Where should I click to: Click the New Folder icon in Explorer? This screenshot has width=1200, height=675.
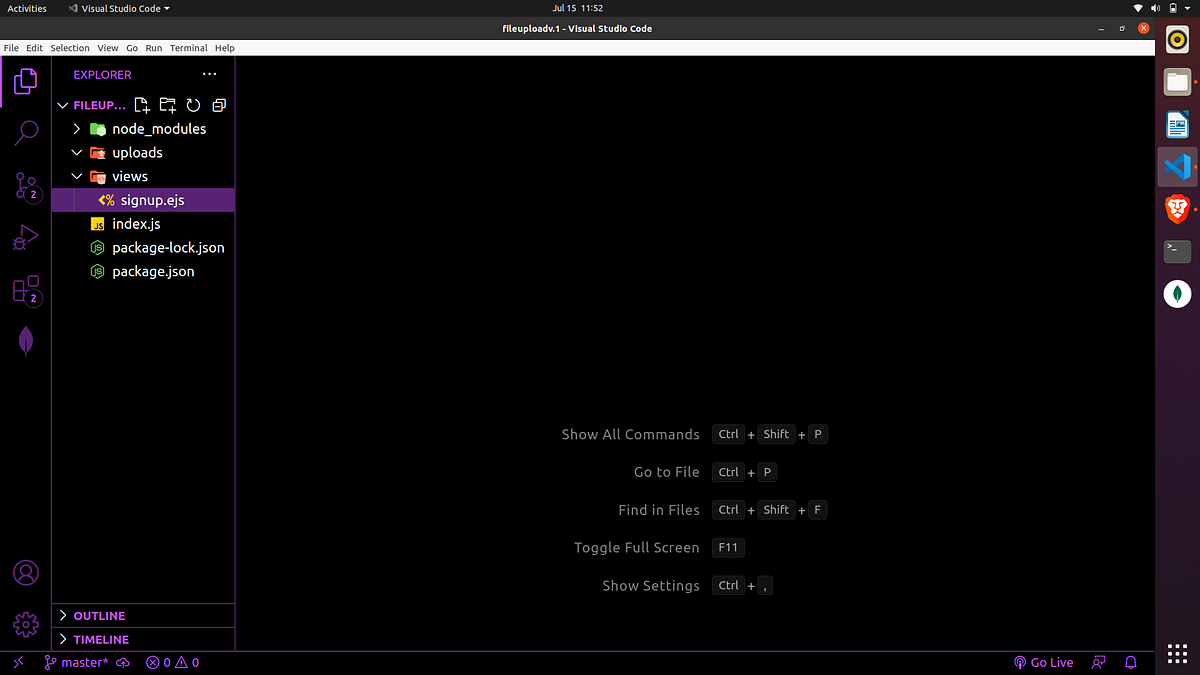tap(167, 104)
